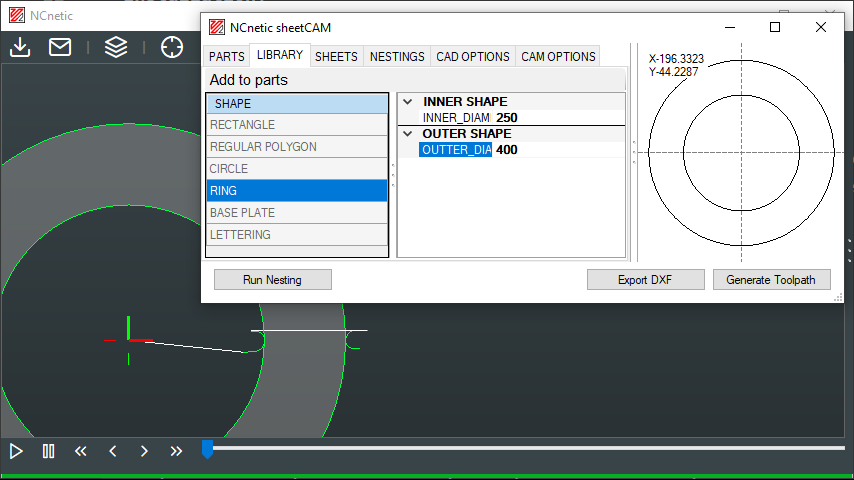This screenshot has height=480, width=854.
Task: Start playback with the play button
Action: point(16,451)
